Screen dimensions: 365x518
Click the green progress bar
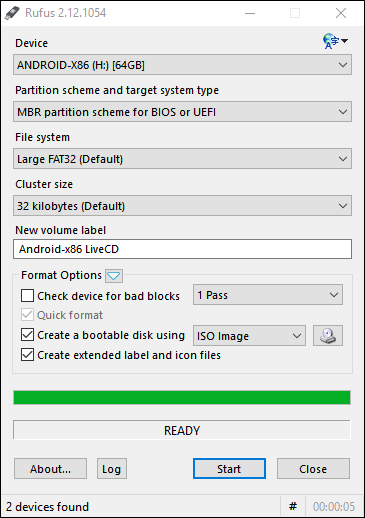pyautogui.click(x=182, y=398)
